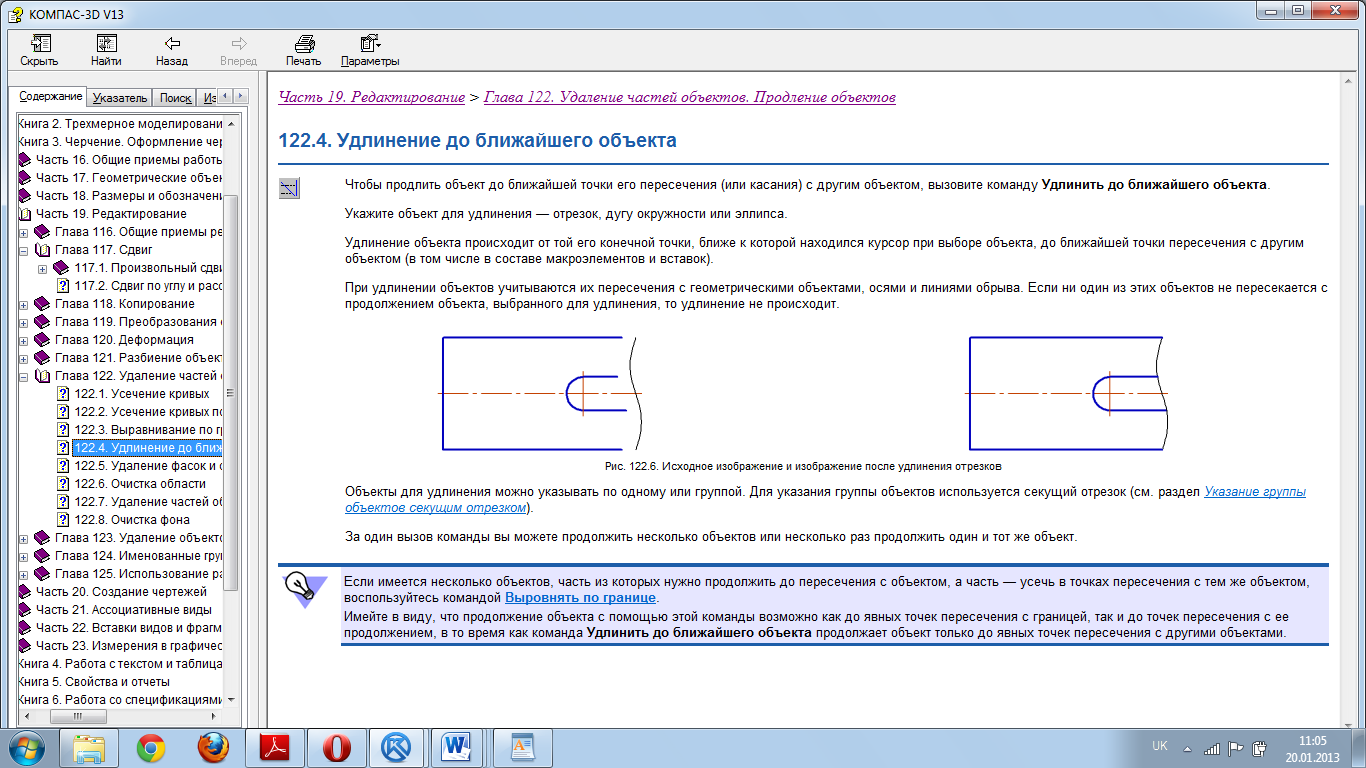Go back with the Назад arrow

[172, 44]
